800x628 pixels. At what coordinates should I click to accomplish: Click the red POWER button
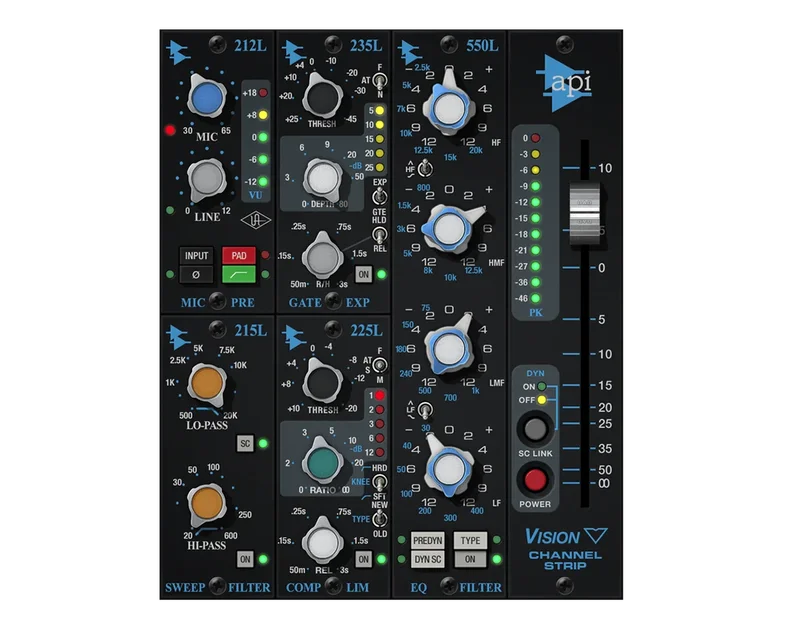point(535,480)
